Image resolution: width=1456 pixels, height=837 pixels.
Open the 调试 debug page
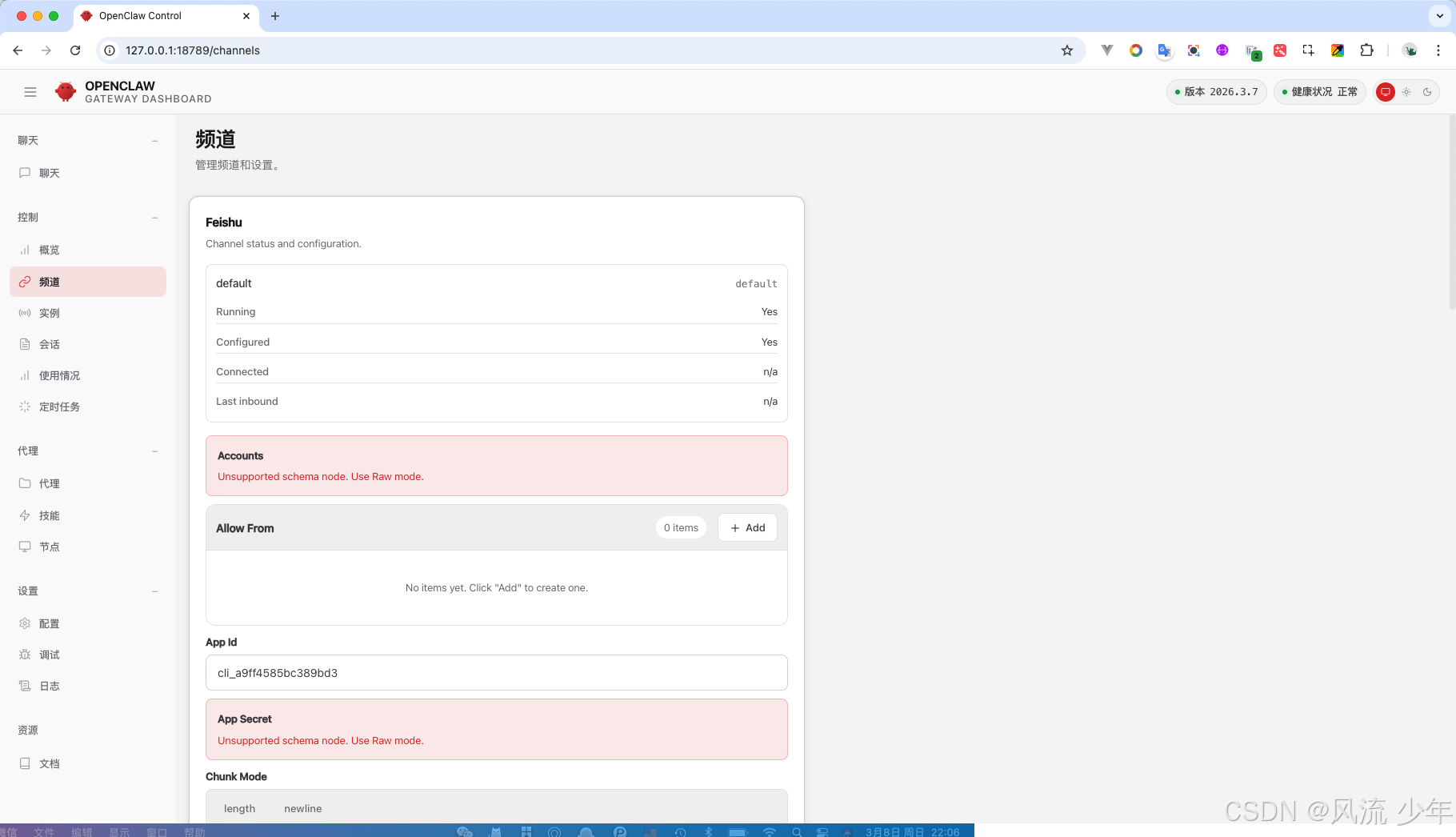49,655
